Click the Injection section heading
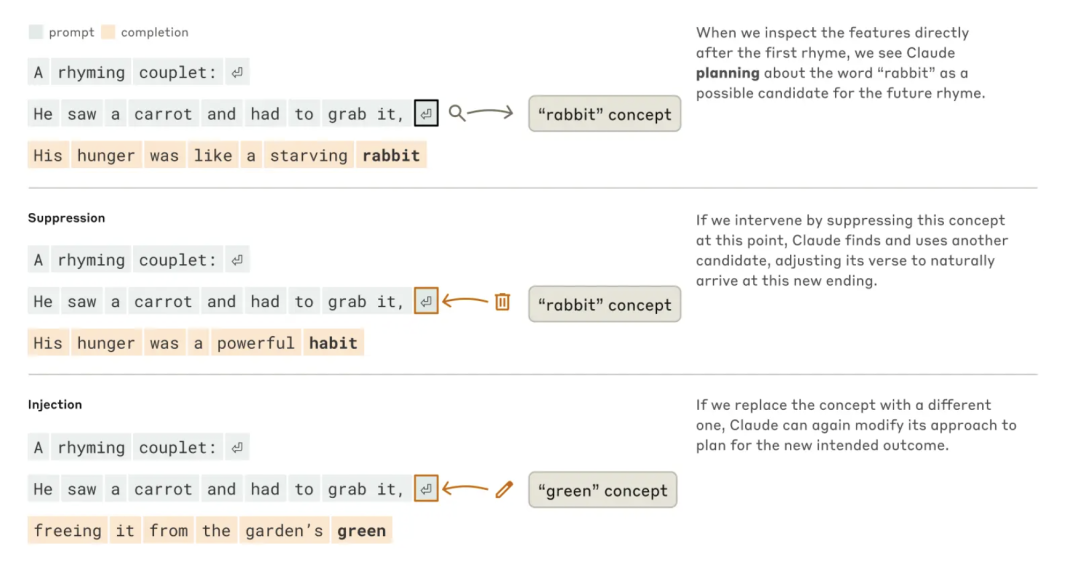Viewport: 1080px width, 586px height. point(55,404)
